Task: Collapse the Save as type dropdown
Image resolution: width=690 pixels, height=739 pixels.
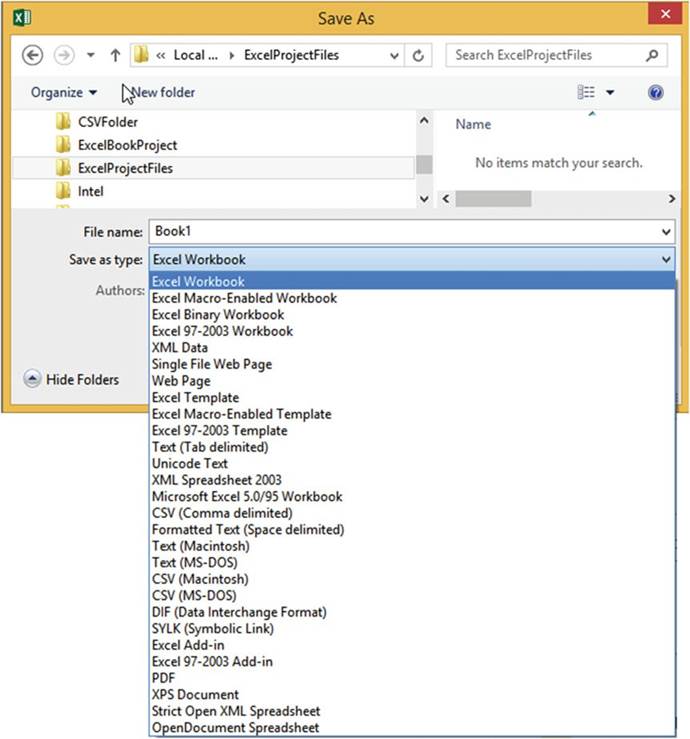Action: [667, 260]
